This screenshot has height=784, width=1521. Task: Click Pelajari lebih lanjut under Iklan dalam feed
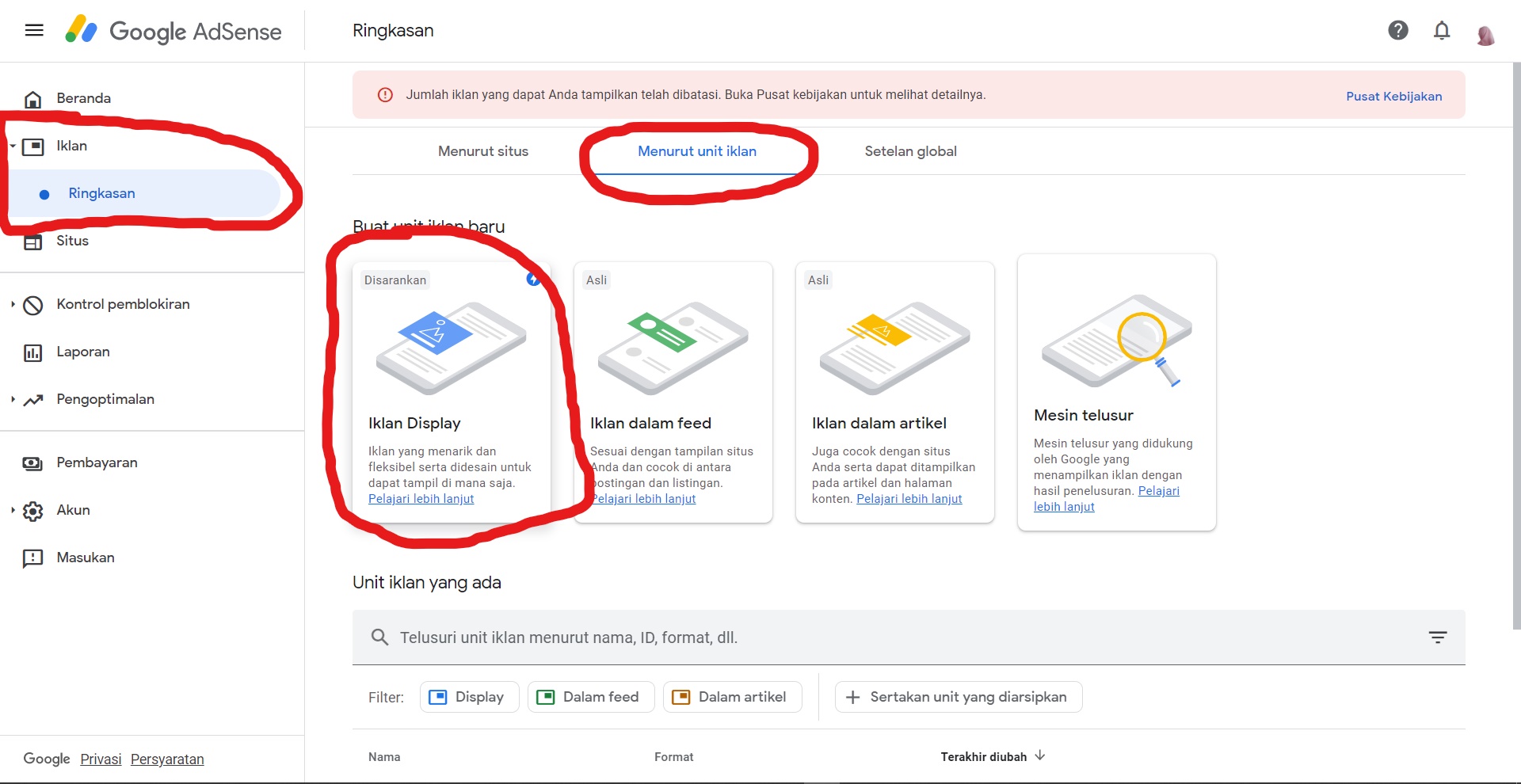click(x=643, y=499)
